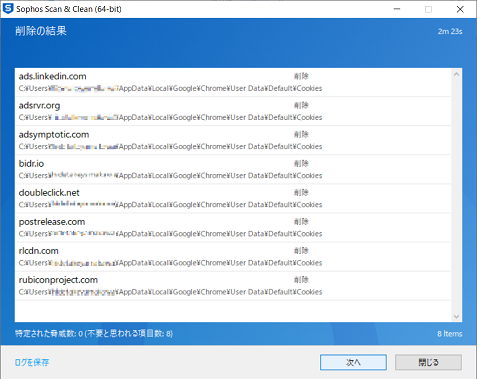
Task: Click the 8 Items count label
Action: (x=450, y=334)
